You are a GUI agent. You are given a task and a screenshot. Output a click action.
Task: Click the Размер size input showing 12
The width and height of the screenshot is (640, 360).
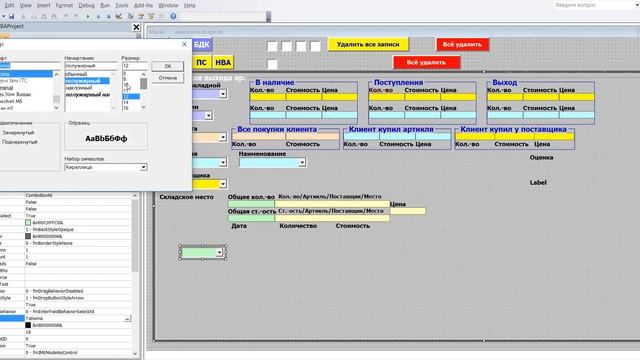pyautogui.click(x=135, y=66)
